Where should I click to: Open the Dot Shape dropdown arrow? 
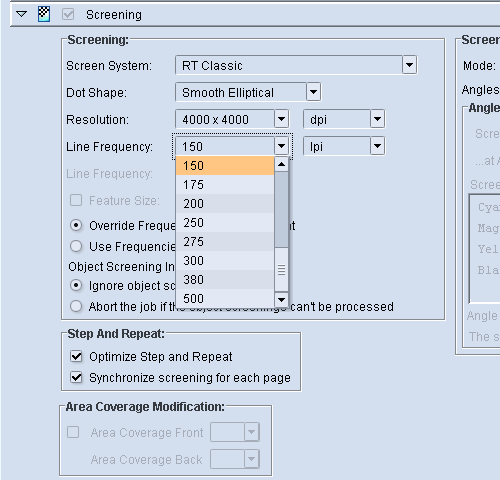click(313, 92)
